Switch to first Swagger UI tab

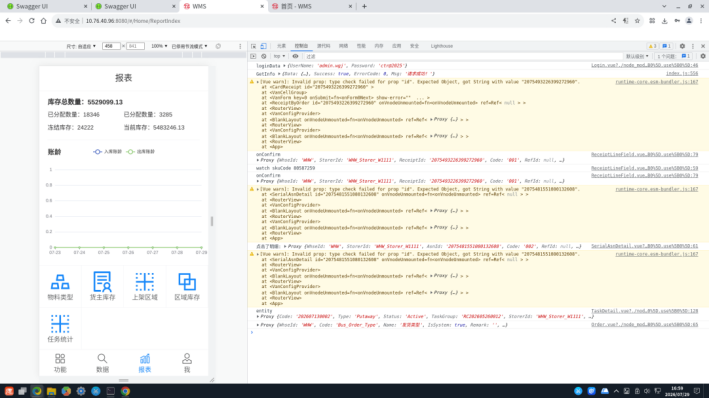(46, 6)
